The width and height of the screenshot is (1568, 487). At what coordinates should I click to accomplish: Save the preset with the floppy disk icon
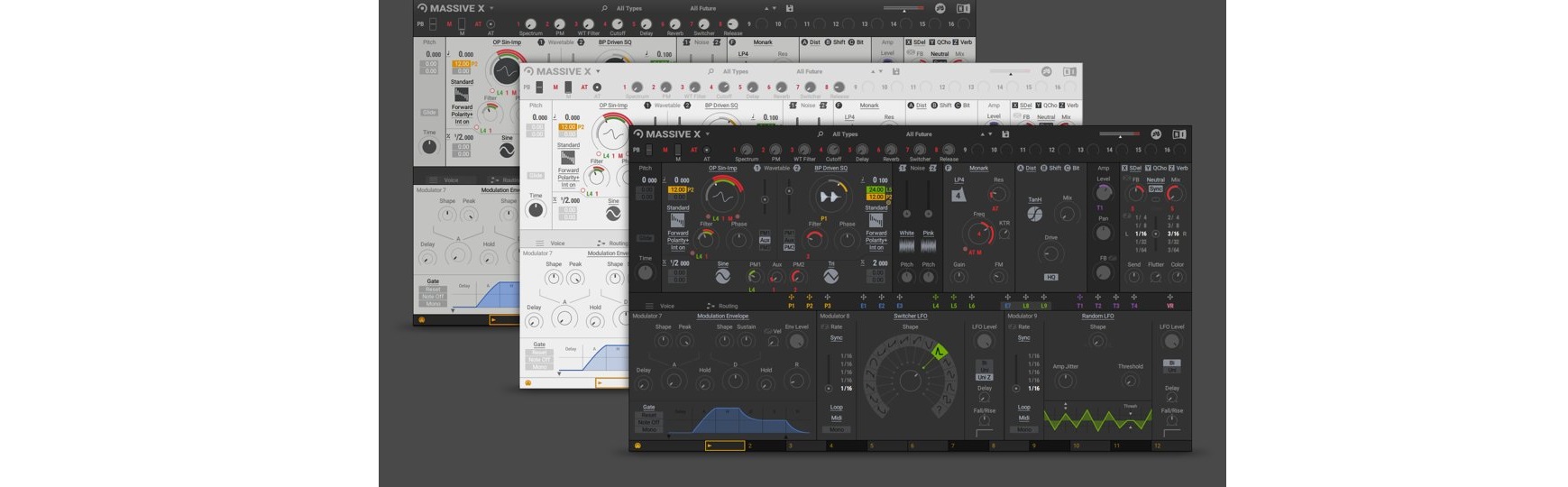tap(1004, 134)
